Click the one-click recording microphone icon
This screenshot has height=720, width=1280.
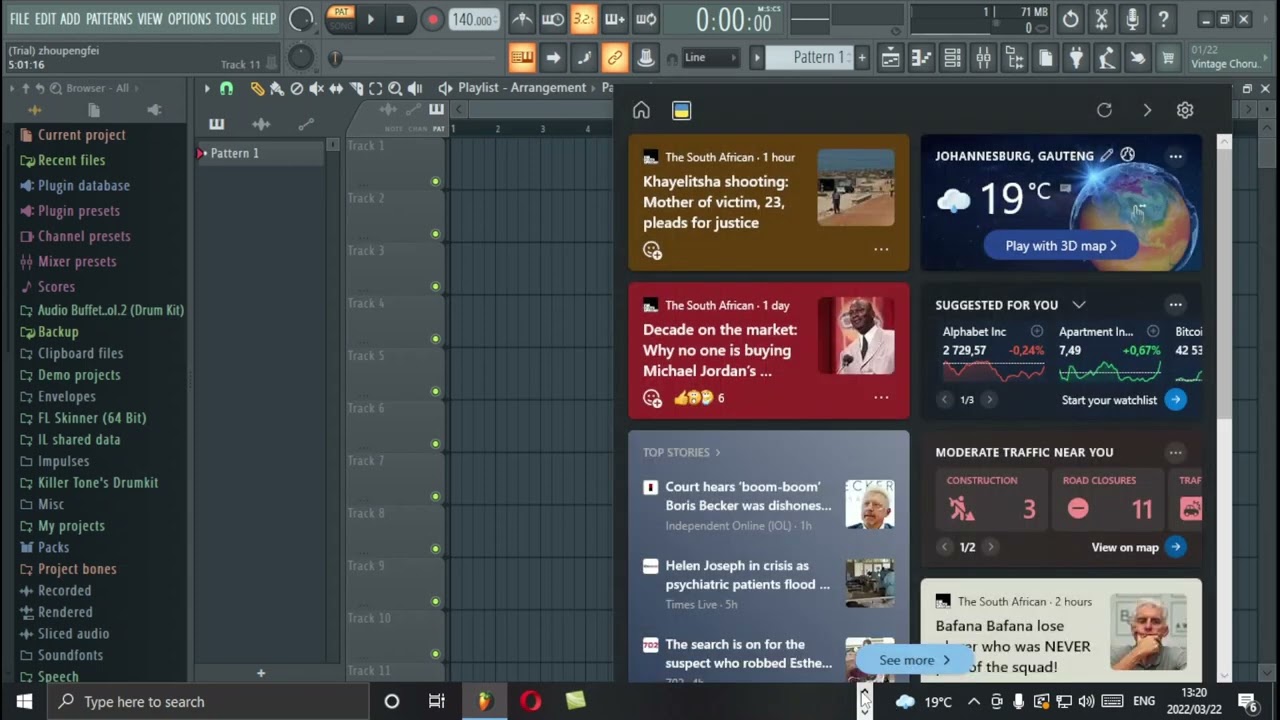click(1132, 19)
